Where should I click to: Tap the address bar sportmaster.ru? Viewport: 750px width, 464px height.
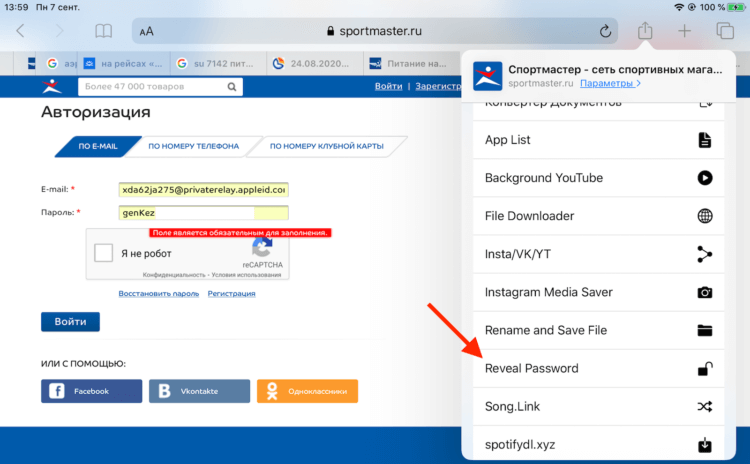[375, 31]
